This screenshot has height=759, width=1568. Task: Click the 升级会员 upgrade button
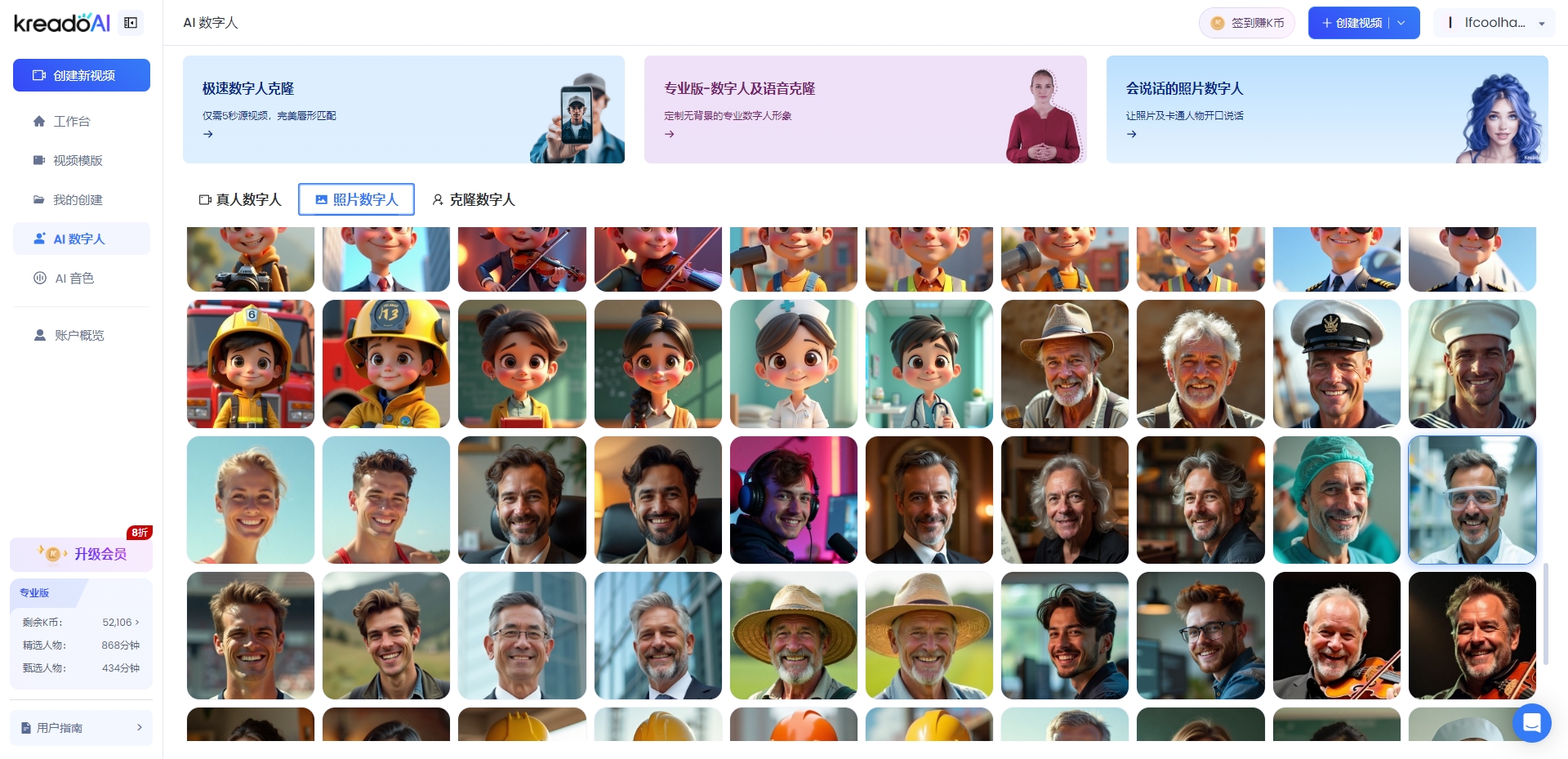pos(82,554)
